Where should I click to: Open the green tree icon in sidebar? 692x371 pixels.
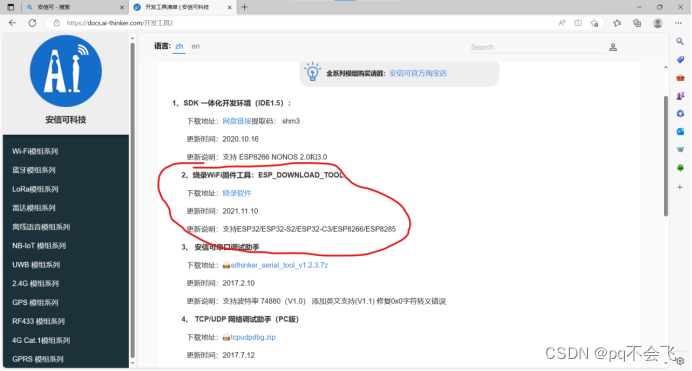[x=680, y=168]
